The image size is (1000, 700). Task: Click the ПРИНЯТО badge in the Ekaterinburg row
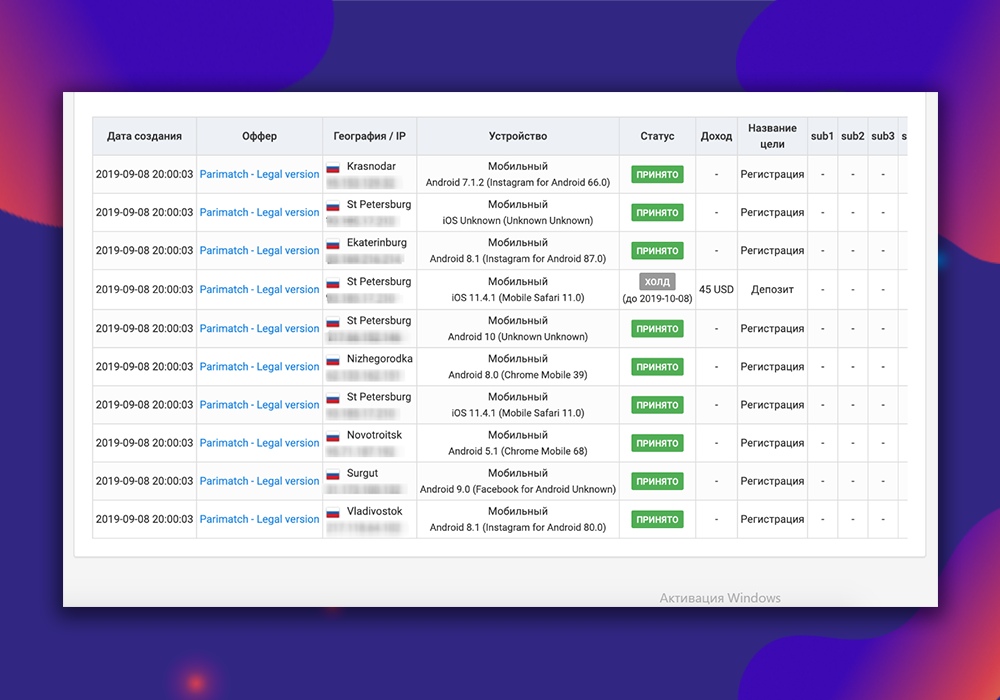[657, 251]
